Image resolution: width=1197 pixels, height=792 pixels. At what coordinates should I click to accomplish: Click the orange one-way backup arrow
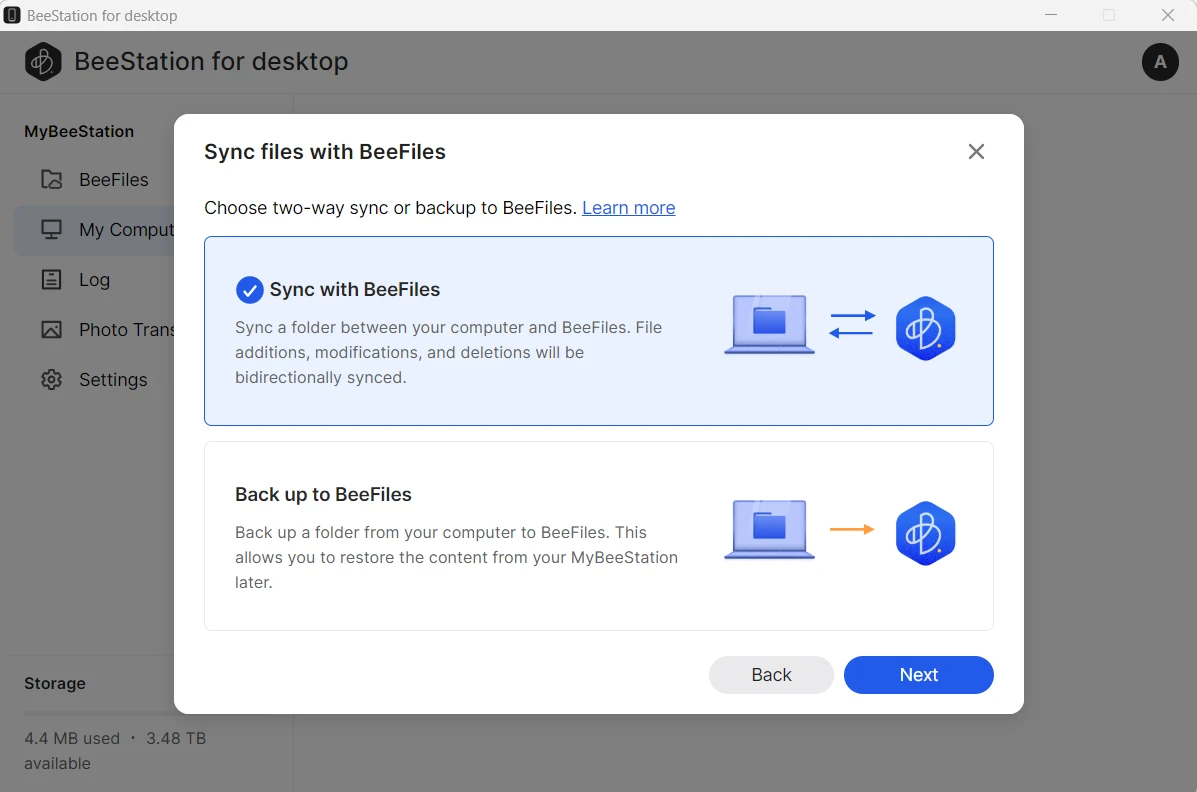[852, 530]
